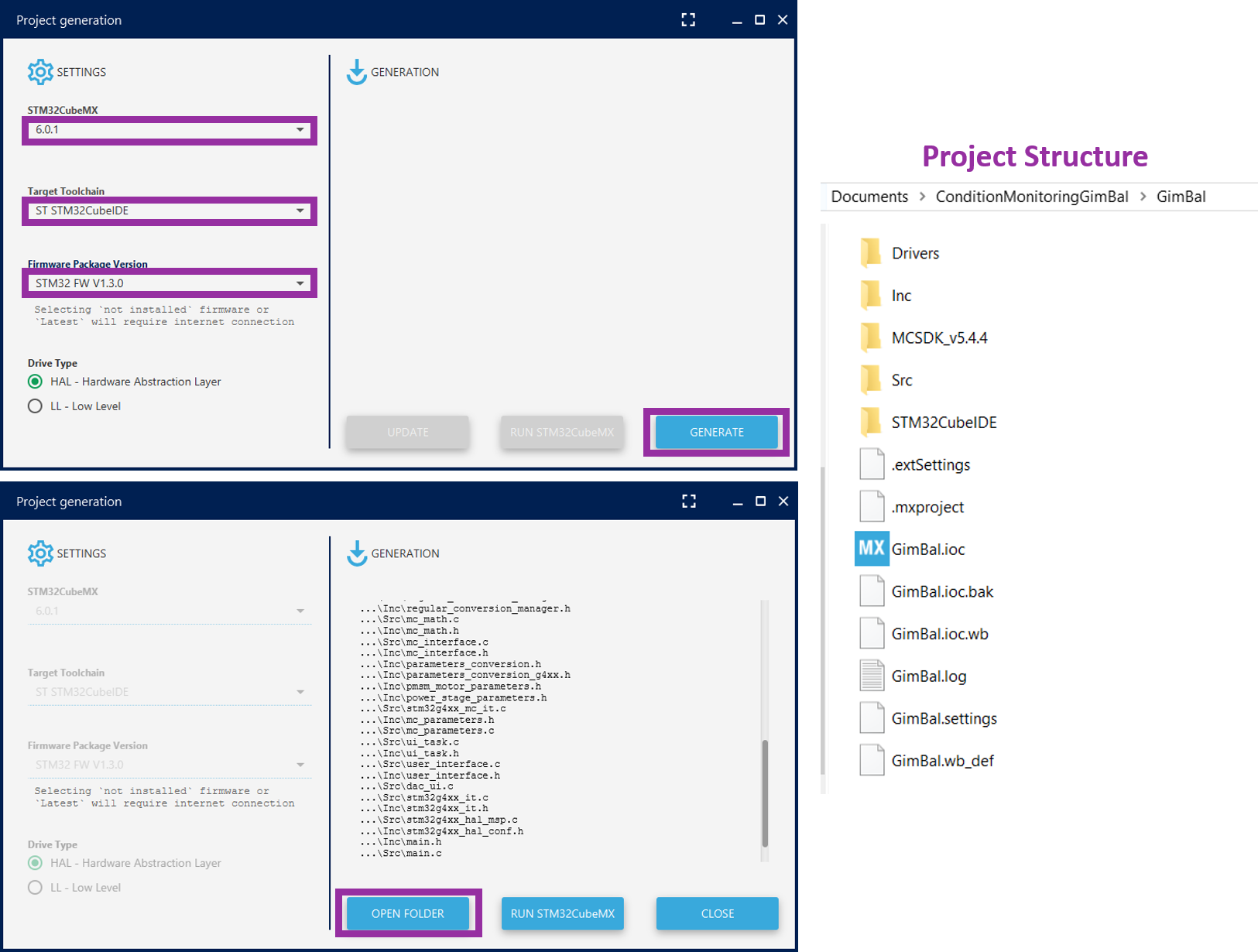Click the Generation download-arrow icon in top window
The height and width of the screenshot is (952, 1258).
click(356, 72)
